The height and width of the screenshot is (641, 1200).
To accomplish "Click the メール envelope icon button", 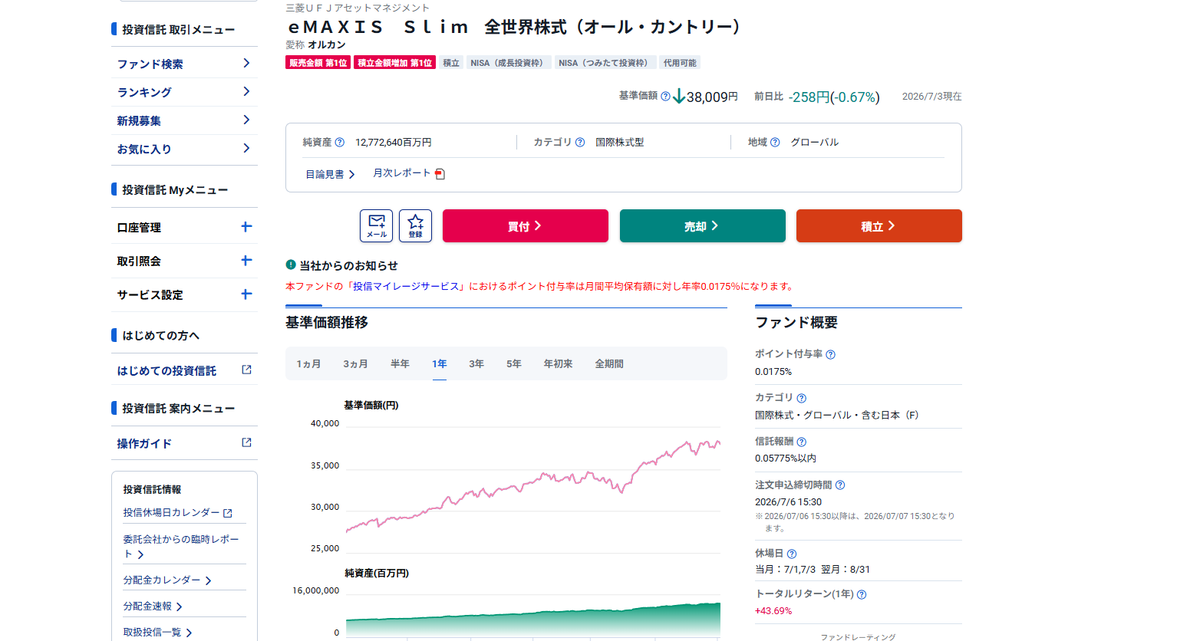I will pos(376,225).
